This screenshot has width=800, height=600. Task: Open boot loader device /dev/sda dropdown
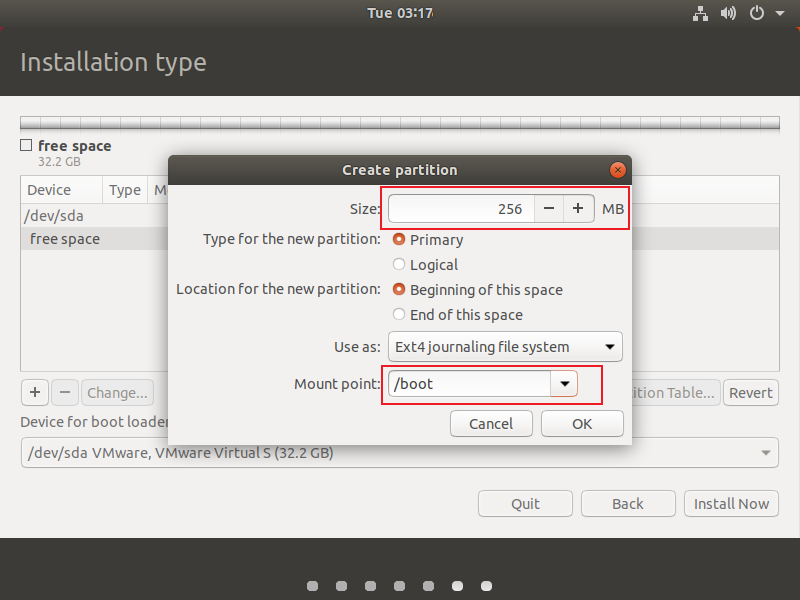[x=400, y=453]
